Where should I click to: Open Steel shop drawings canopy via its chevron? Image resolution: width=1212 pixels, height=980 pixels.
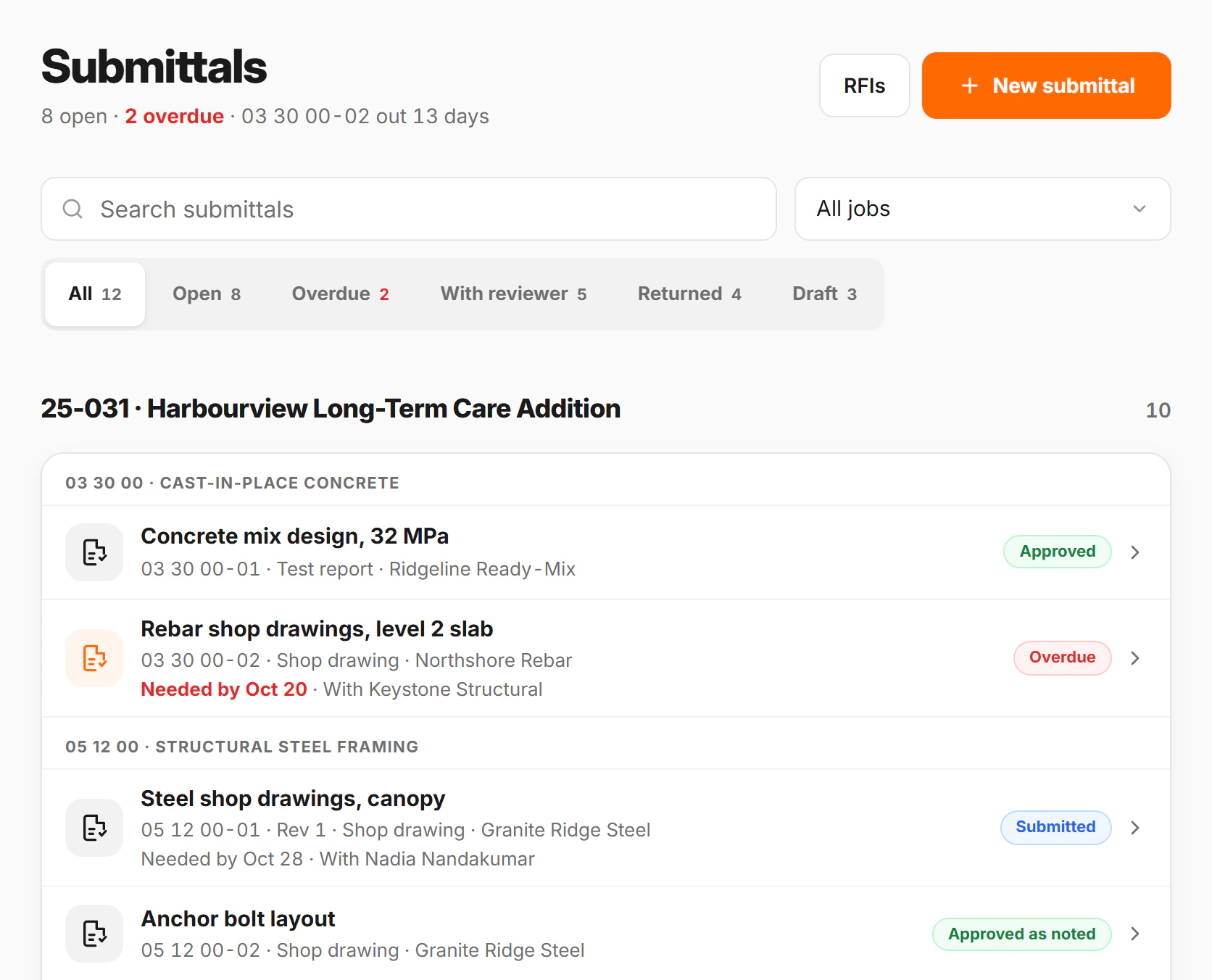pyautogui.click(x=1135, y=828)
